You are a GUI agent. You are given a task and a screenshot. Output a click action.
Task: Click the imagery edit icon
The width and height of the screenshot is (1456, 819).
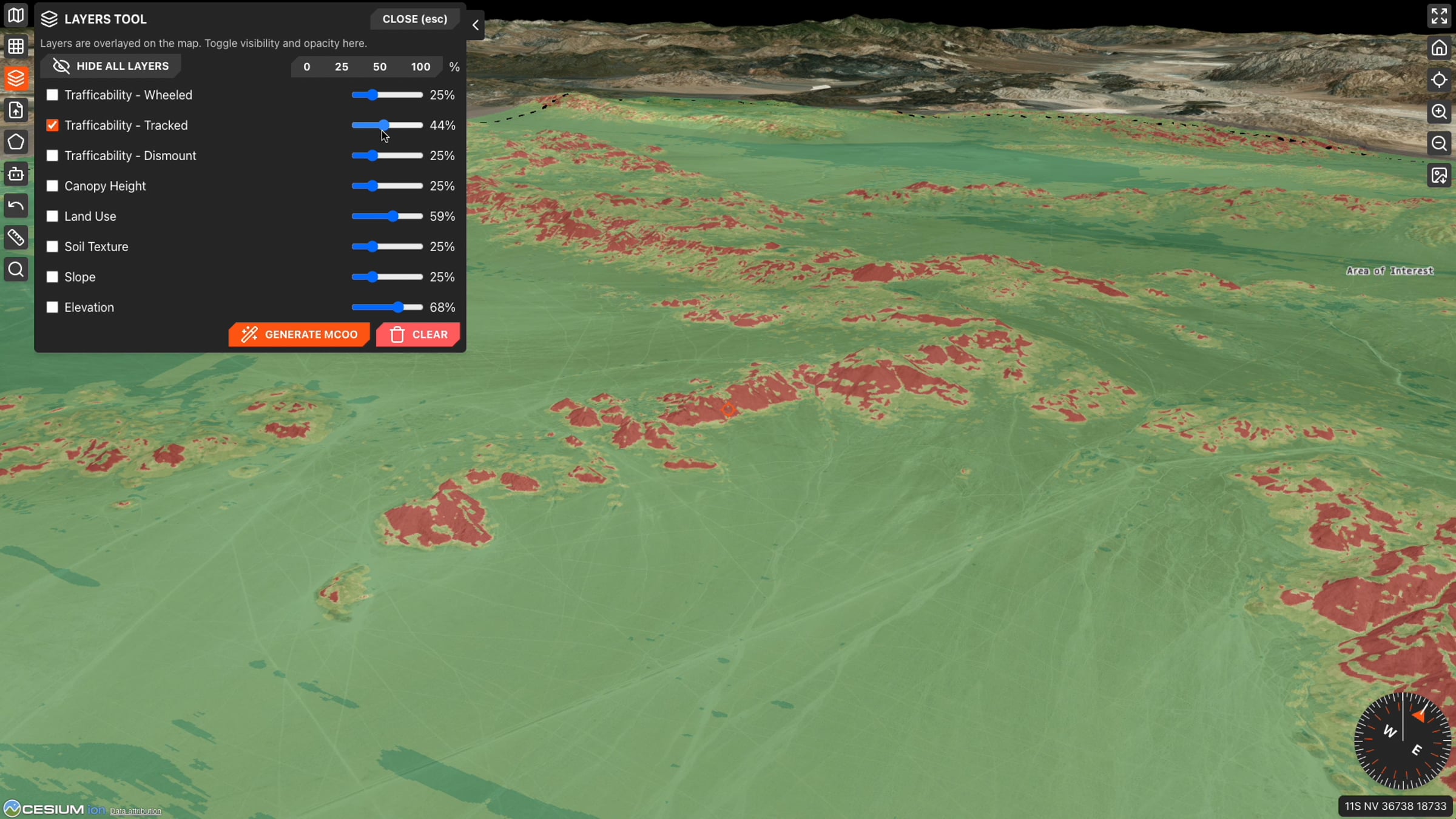(1439, 176)
